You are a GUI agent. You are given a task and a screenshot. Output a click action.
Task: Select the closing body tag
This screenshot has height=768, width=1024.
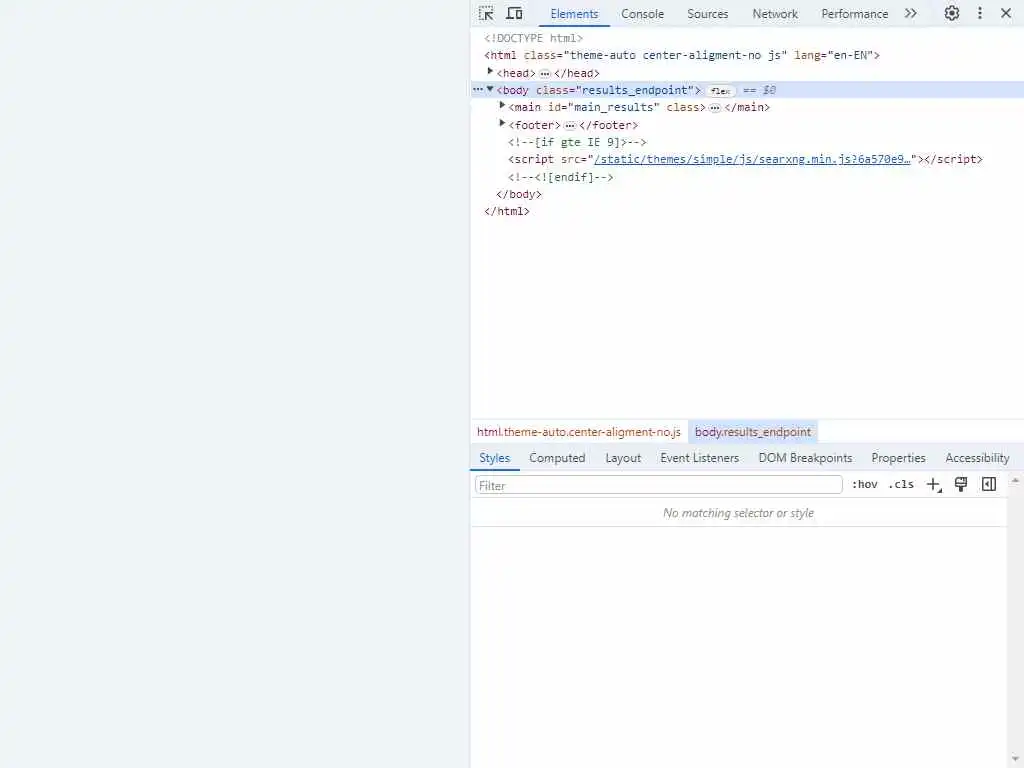click(519, 195)
